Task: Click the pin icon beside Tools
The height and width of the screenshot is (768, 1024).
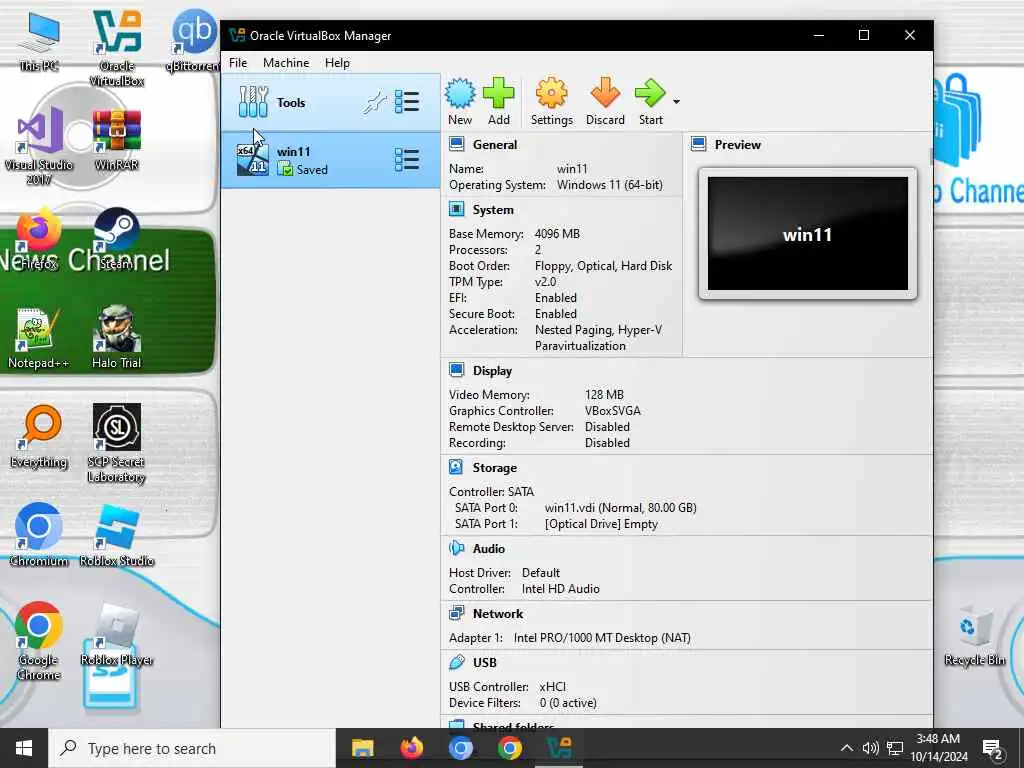Action: (374, 103)
